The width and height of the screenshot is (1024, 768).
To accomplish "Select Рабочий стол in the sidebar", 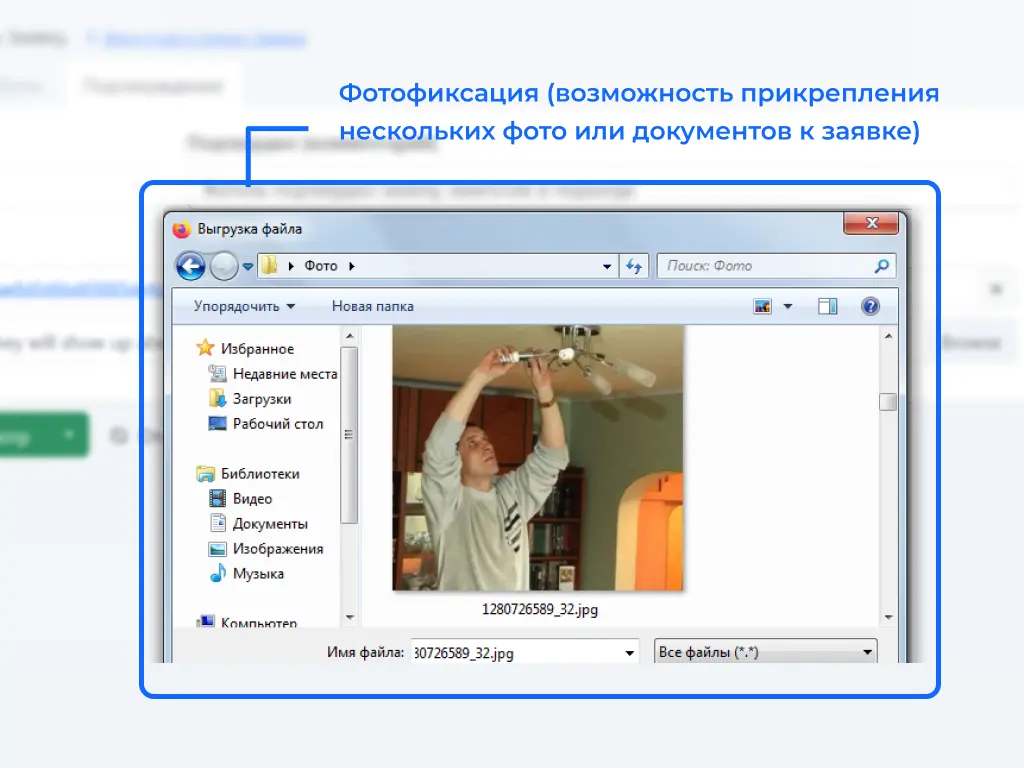I will pyautogui.click(x=277, y=424).
